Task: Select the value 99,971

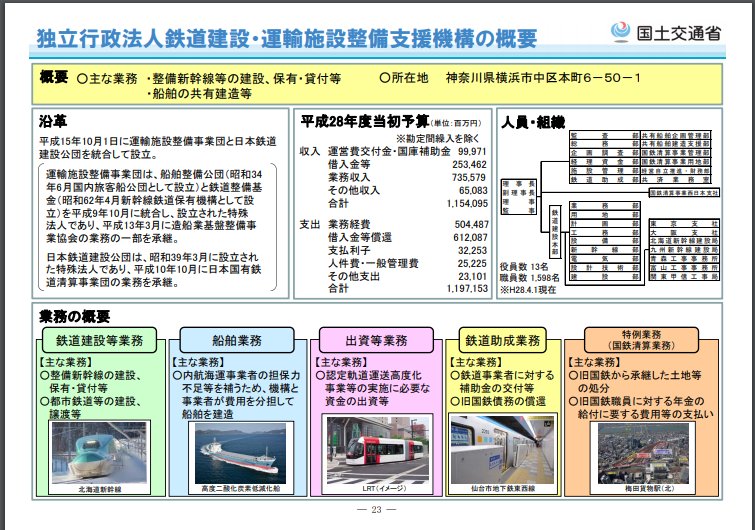Action: [472, 151]
